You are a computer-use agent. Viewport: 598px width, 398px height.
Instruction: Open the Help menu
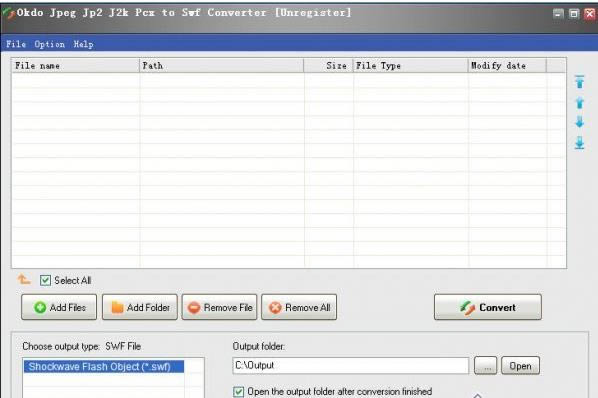83,44
